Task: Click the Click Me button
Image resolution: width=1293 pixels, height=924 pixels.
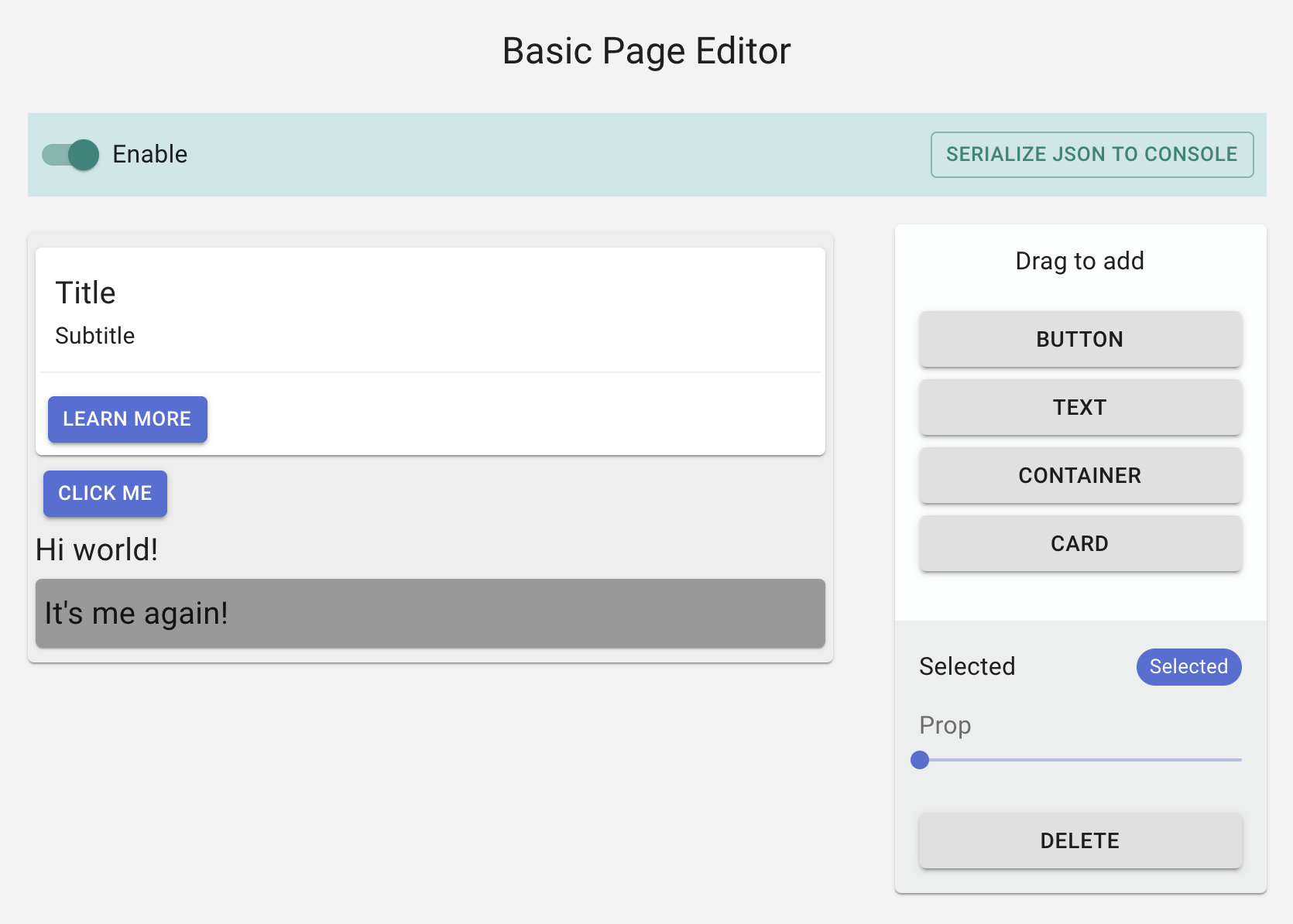Action: (x=105, y=494)
